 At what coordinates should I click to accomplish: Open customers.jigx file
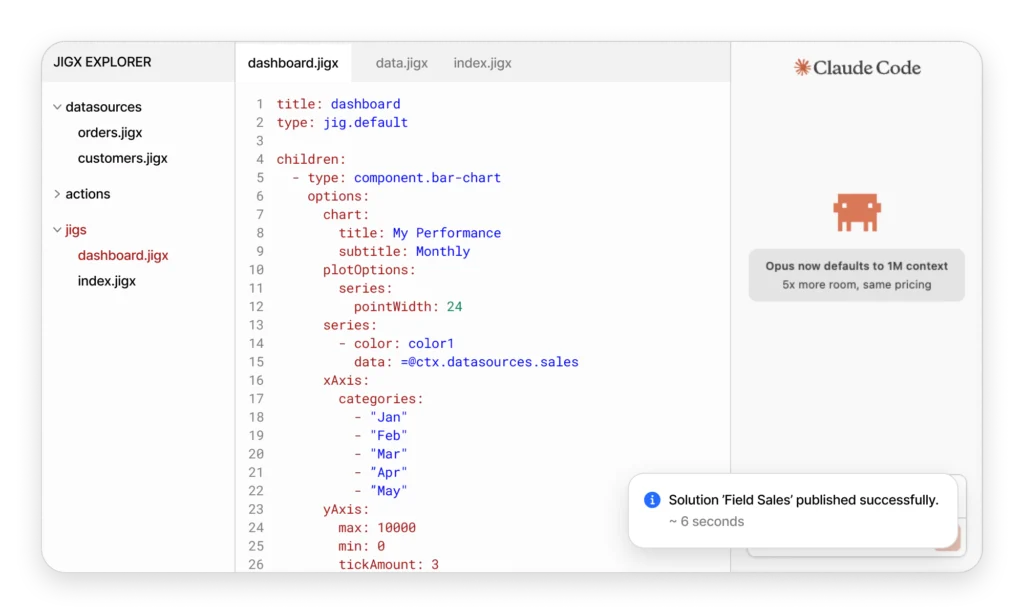point(122,158)
